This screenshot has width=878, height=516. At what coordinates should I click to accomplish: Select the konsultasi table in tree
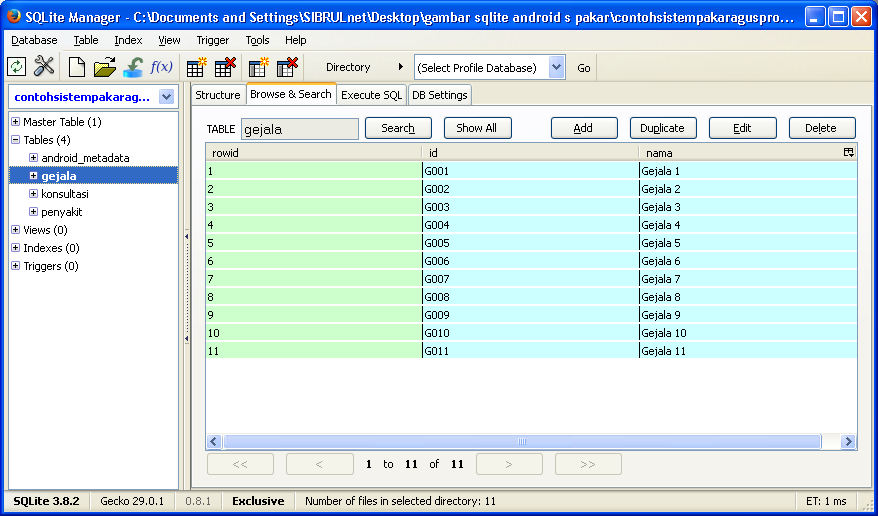pyautogui.click(x=65, y=194)
